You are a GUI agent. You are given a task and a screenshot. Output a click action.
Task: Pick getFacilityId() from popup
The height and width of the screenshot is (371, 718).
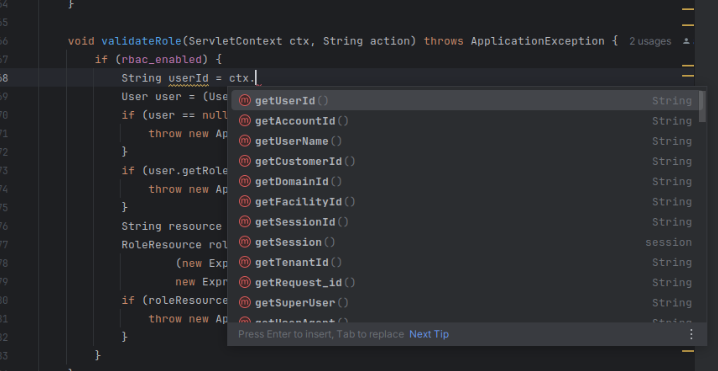tap(466, 202)
